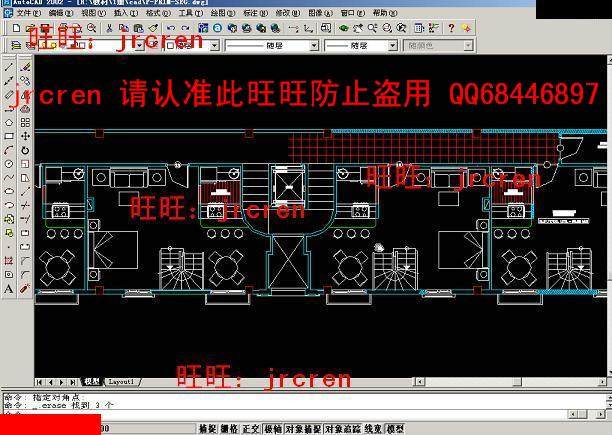
Task: Select the Polygon draw tool
Action: click(9, 123)
